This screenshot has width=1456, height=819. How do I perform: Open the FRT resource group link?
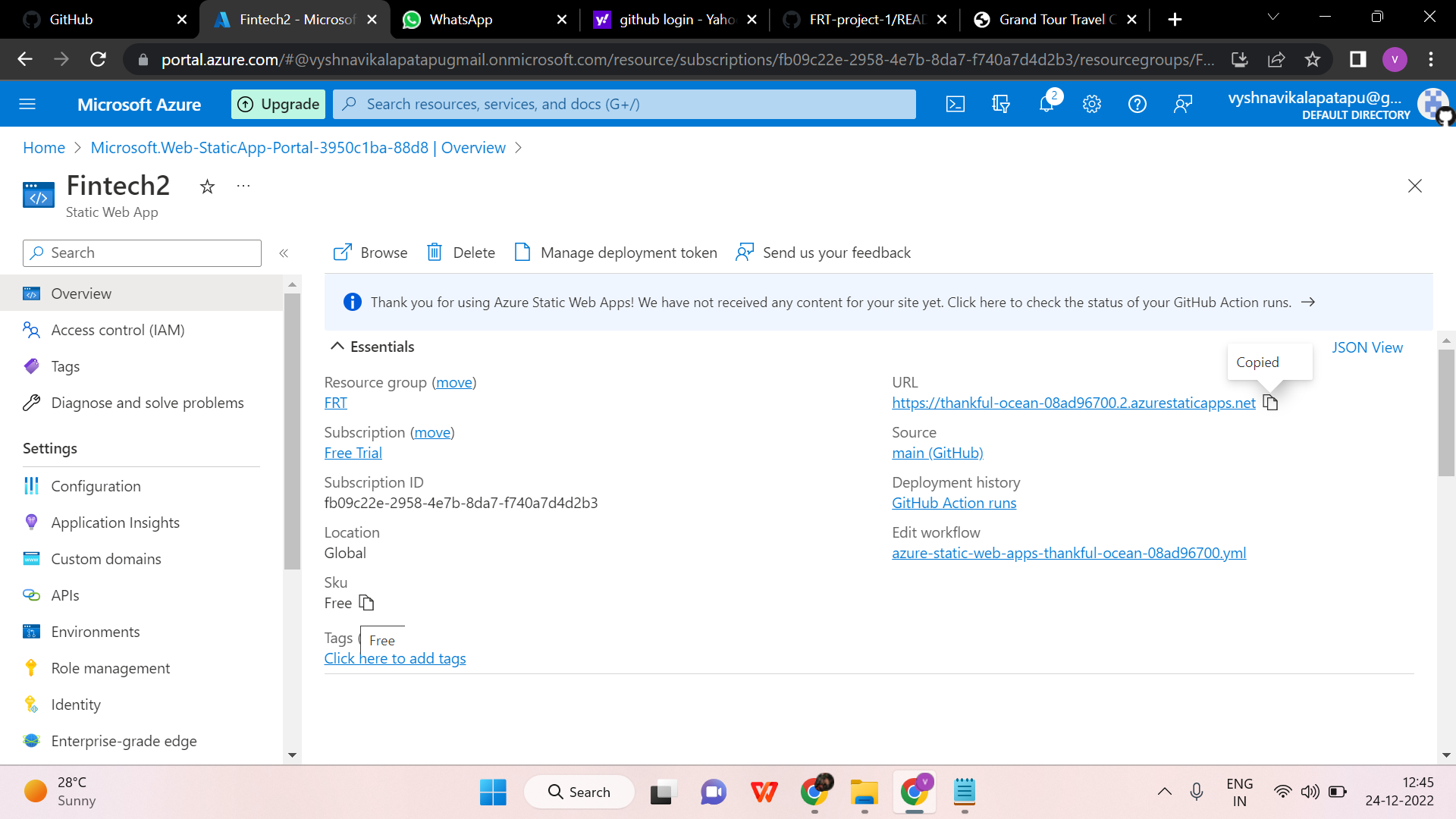[334, 403]
